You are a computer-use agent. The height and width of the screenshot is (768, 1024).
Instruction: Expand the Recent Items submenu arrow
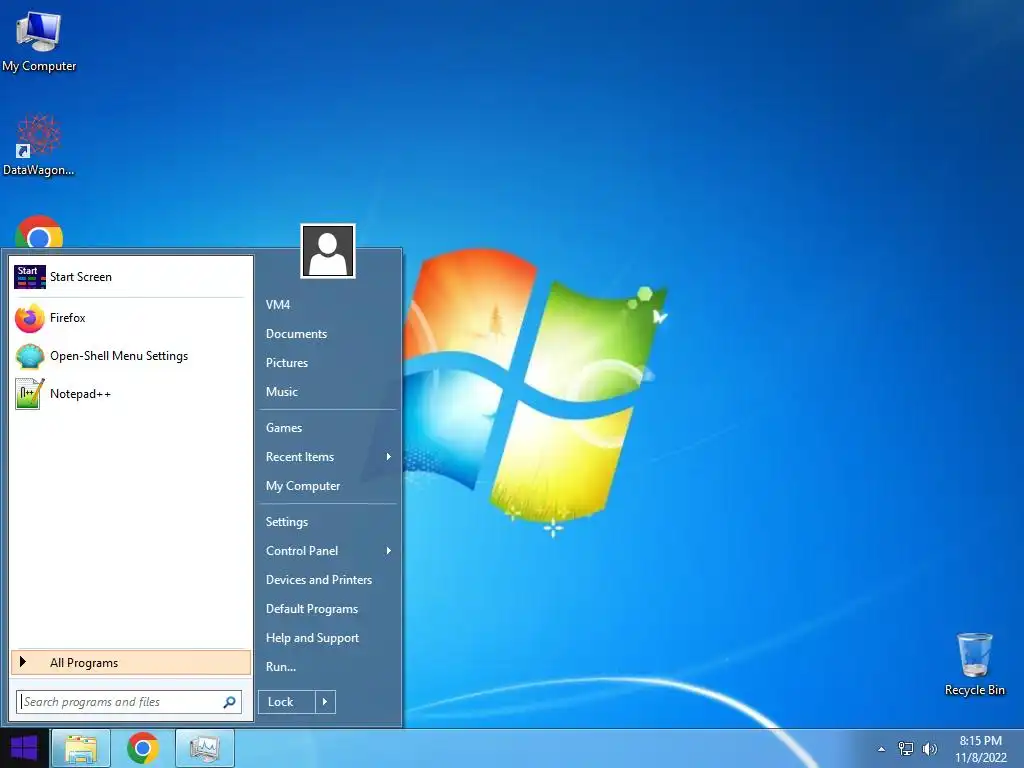(389, 456)
